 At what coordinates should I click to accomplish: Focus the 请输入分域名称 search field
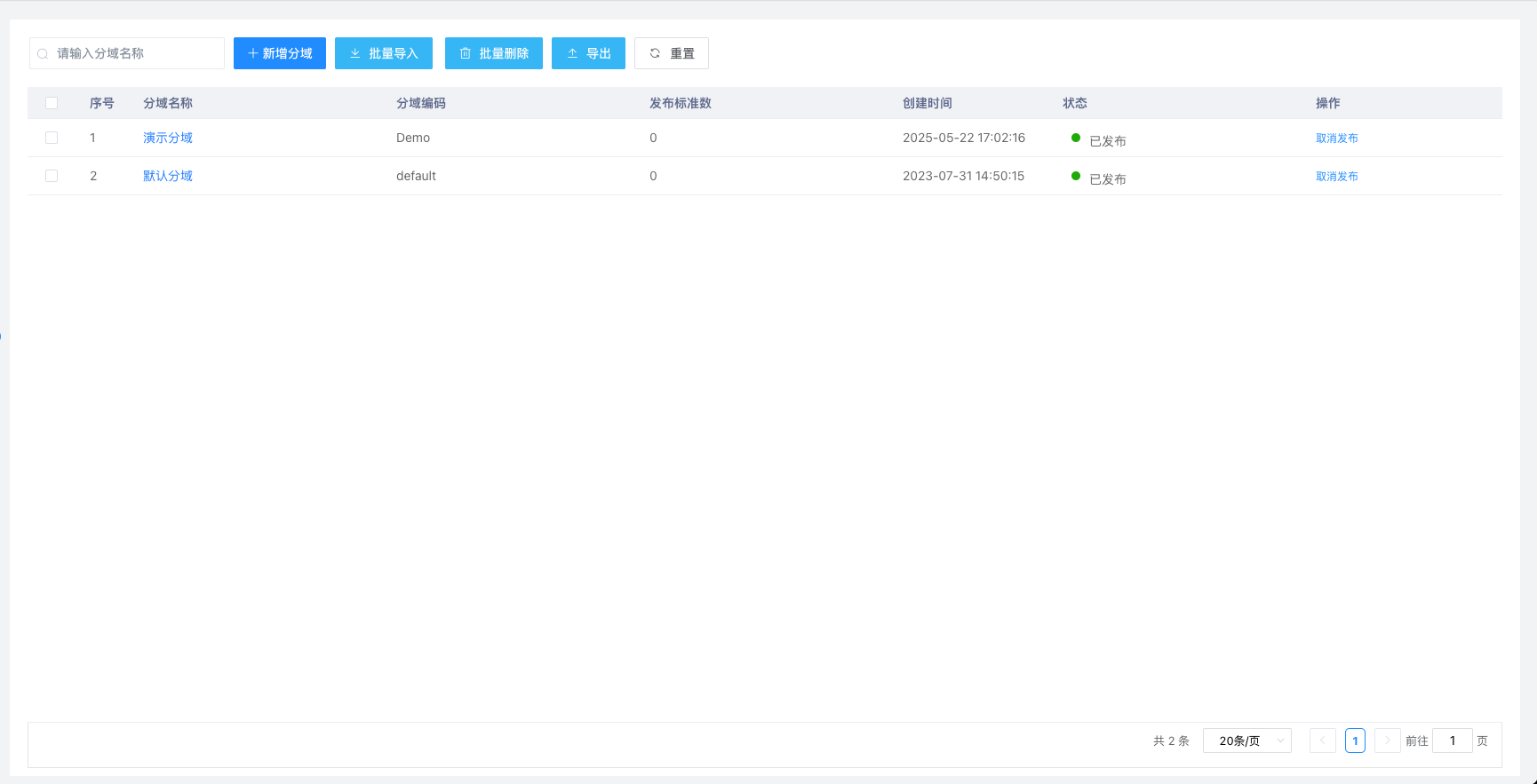pyautogui.click(x=133, y=53)
